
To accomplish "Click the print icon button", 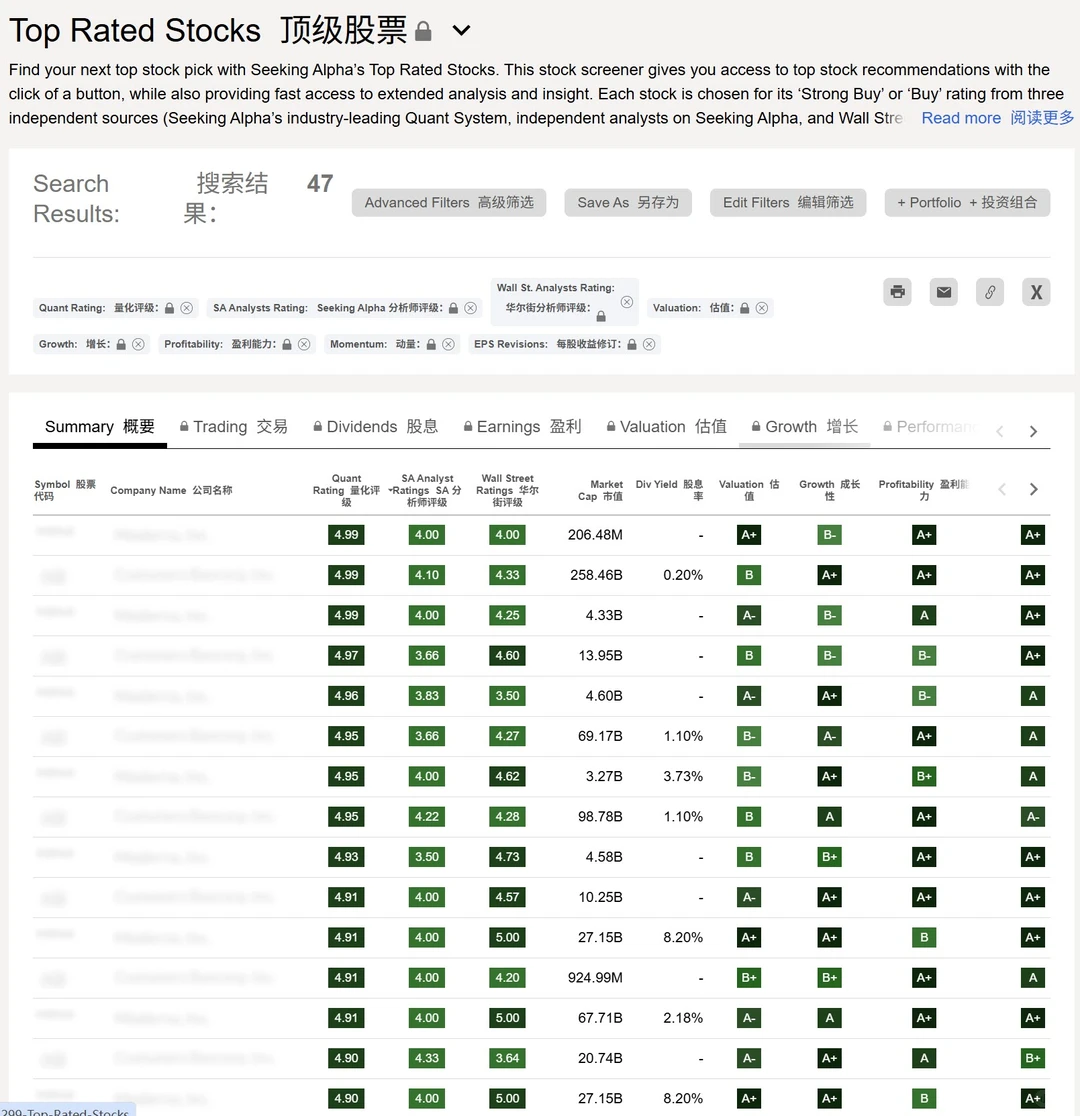I will click(897, 292).
